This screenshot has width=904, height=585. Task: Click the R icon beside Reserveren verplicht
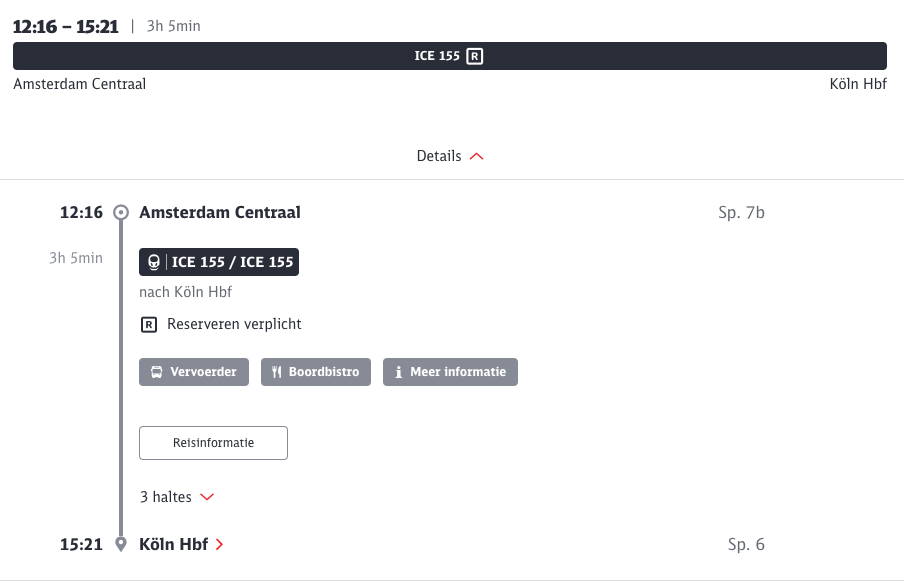pyautogui.click(x=149, y=324)
